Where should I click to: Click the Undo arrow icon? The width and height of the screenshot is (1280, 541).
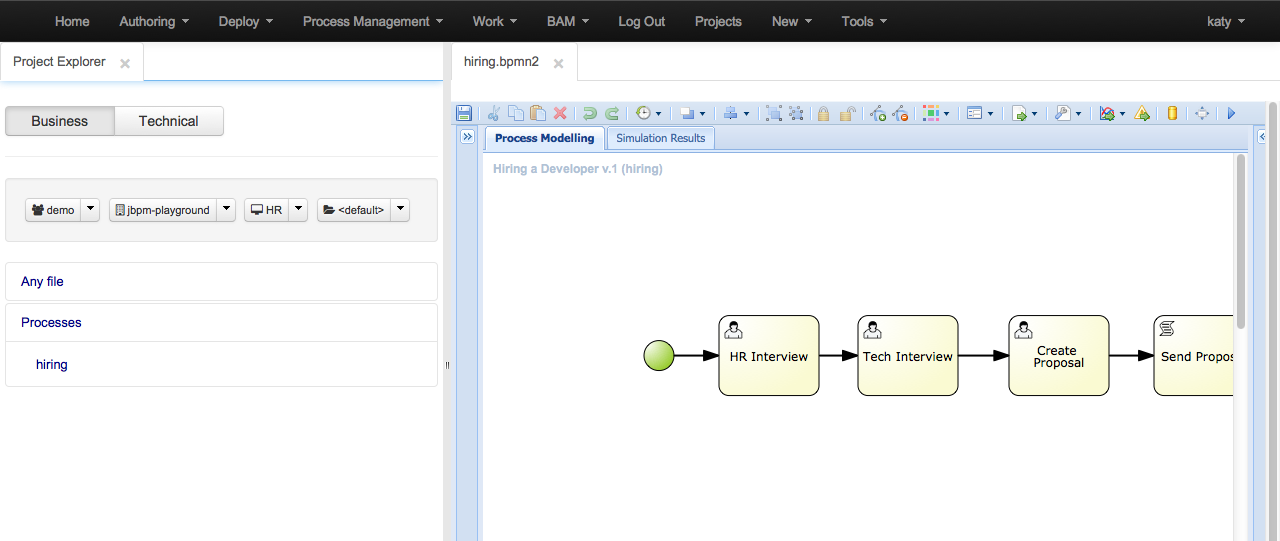589,114
